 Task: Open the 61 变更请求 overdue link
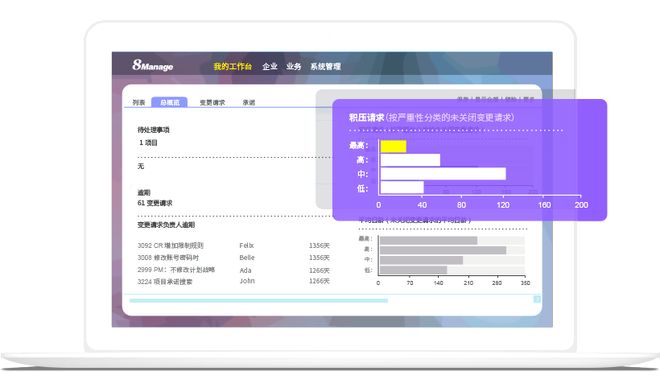[154, 203]
